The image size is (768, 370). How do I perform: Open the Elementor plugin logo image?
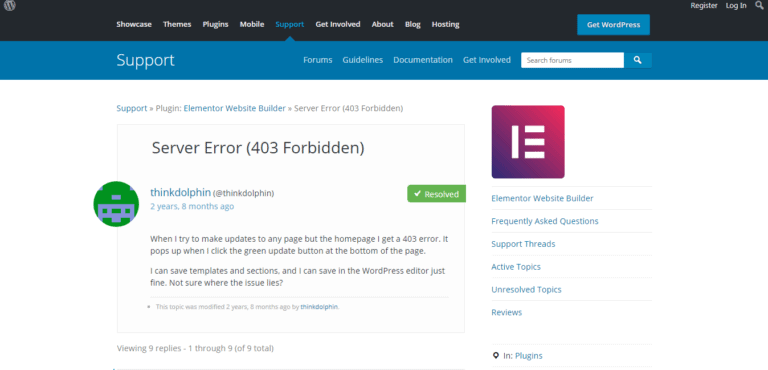click(x=528, y=142)
